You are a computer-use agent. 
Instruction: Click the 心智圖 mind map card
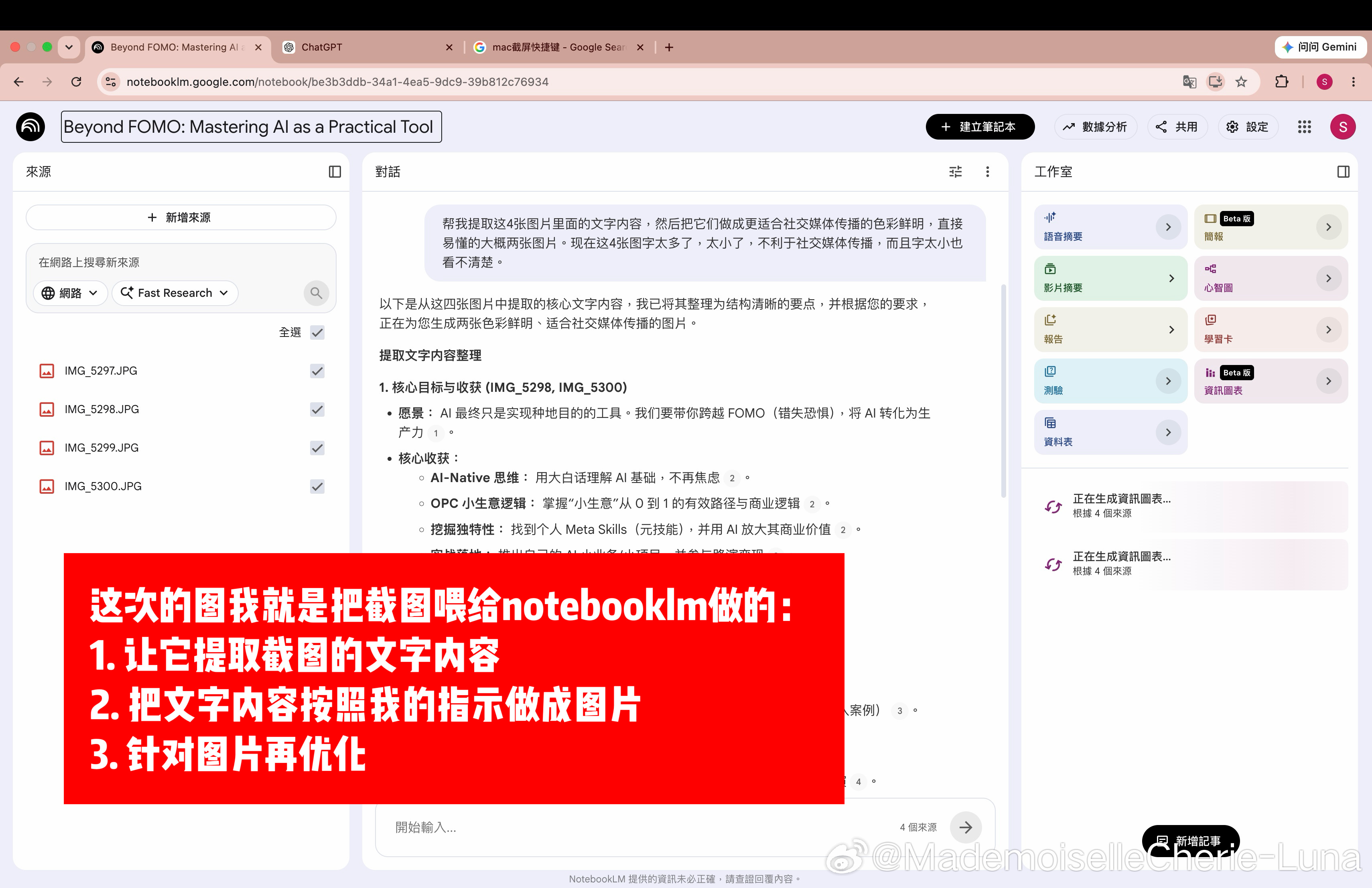pyautogui.click(x=1271, y=278)
